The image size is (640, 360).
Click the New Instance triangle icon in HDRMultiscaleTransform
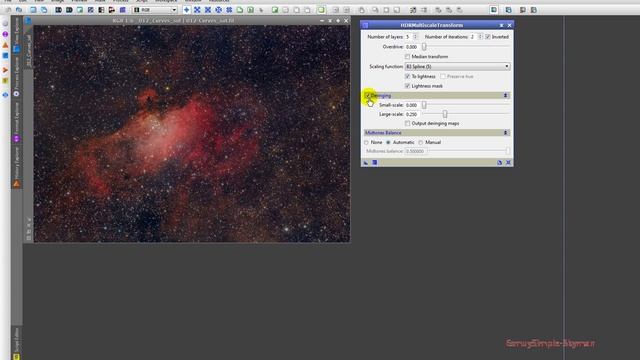[366, 162]
